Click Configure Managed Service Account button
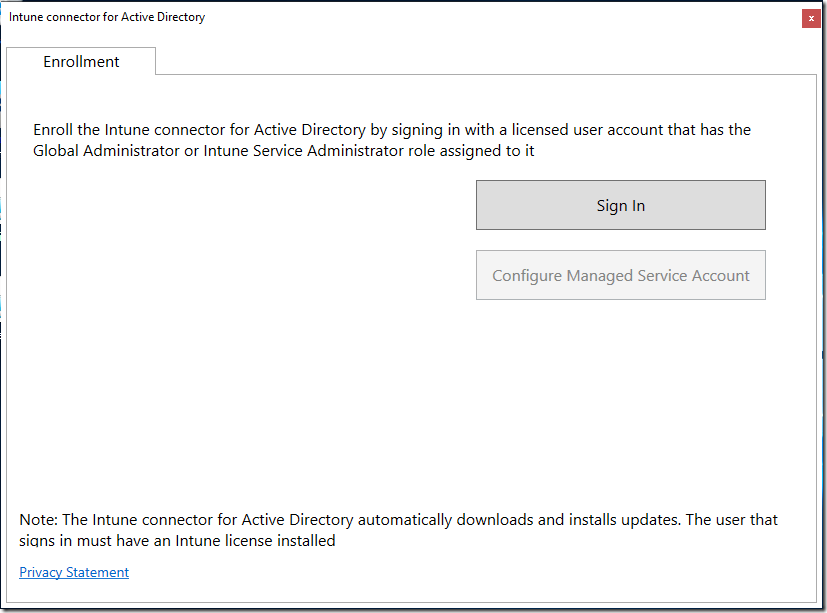The width and height of the screenshot is (827, 613). [621, 275]
